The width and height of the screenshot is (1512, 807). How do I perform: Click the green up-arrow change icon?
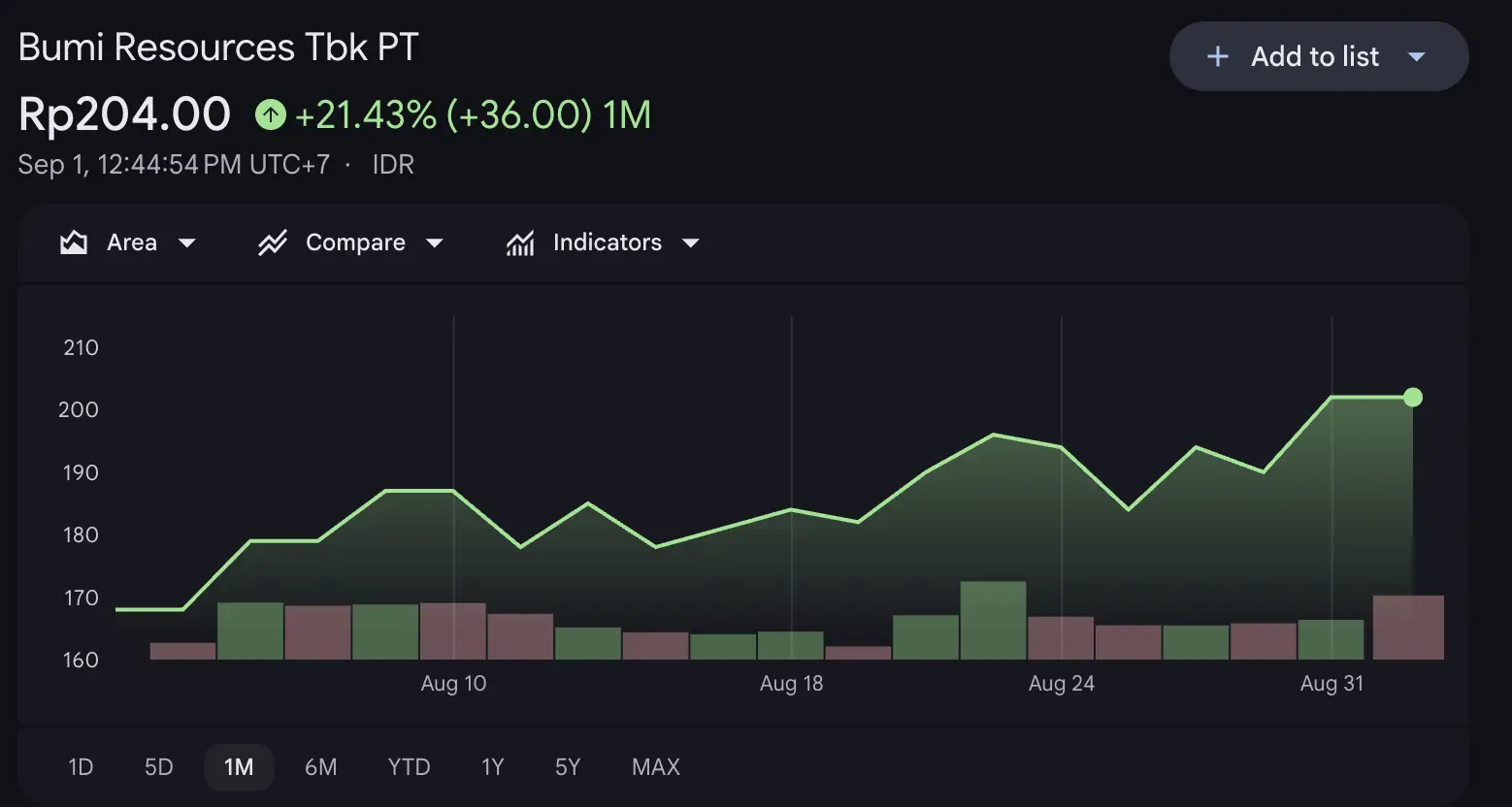point(270,115)
